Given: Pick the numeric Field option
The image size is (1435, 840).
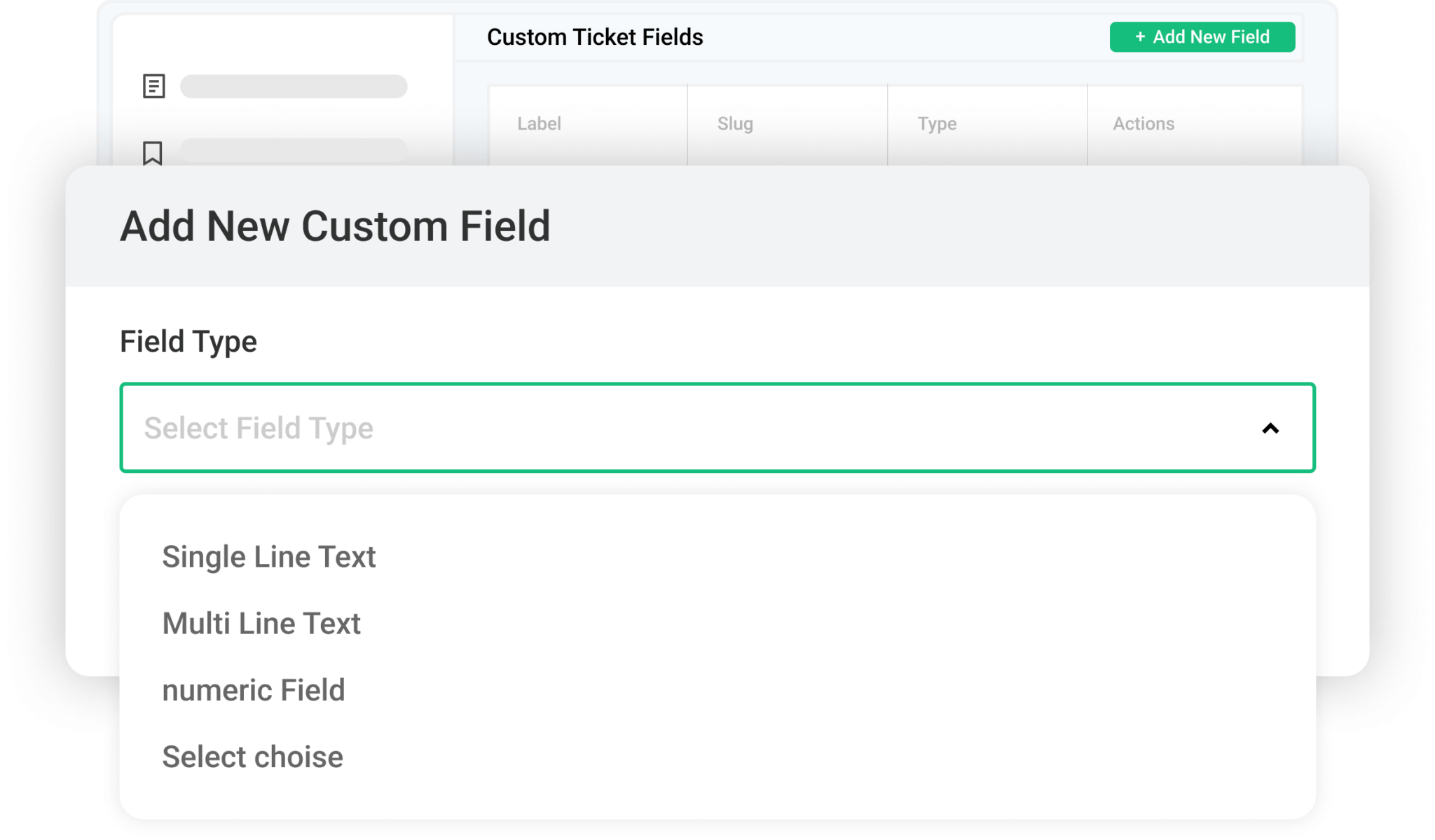Looking at the screenshot, I should (x=254, y=689).
